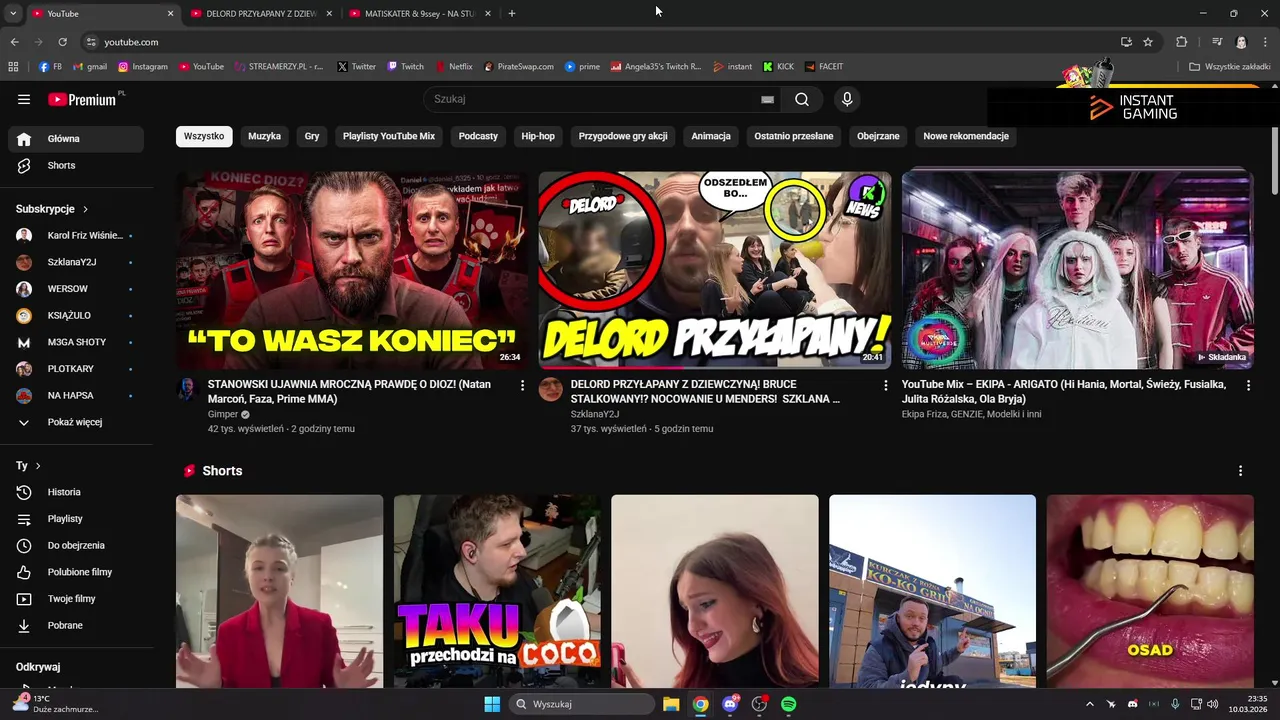Viewport: 1280px width, 720px height.
Task: Switch to the MATISKATER & 9ssey tab
Action: pos(420,14)
